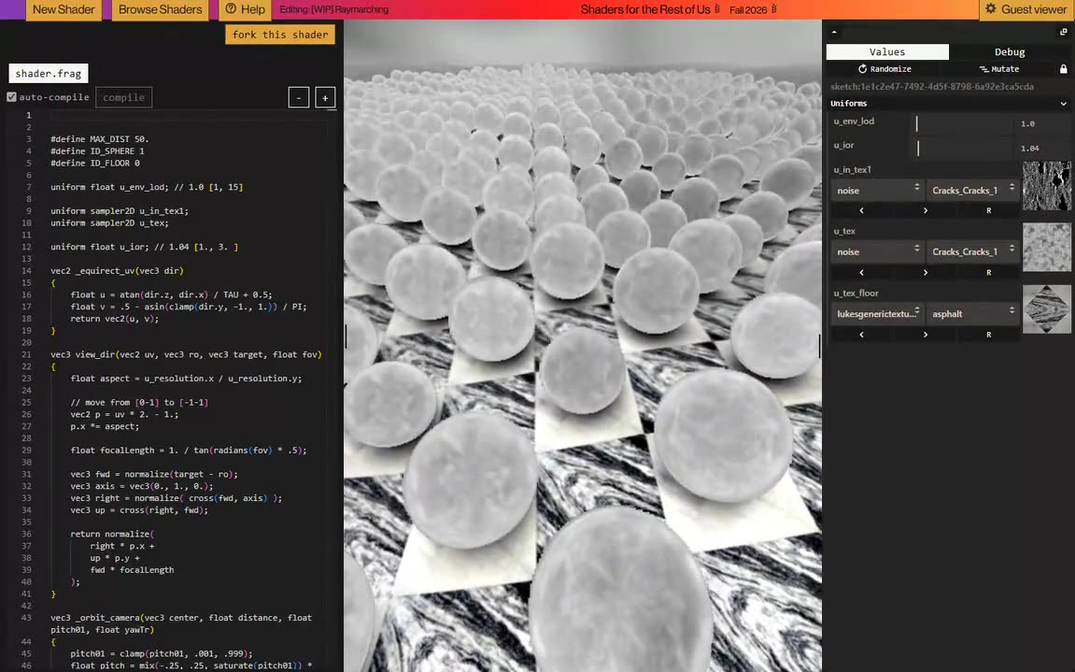Click the lock icon beside Mutate
Viewport: 1075px width, 672px height.
(x=1063, y=69)
